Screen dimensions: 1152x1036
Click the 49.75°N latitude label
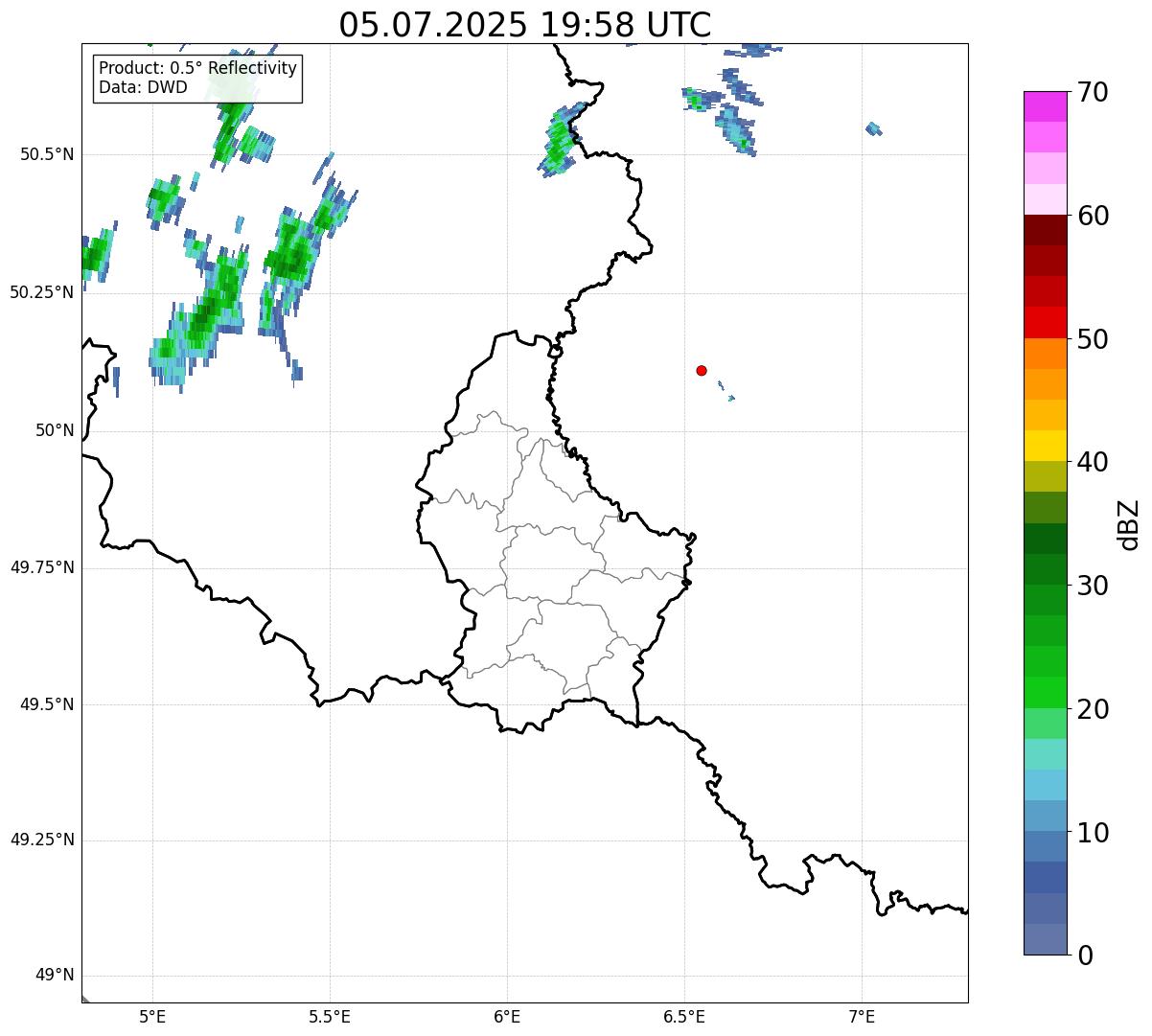[42, 567]
